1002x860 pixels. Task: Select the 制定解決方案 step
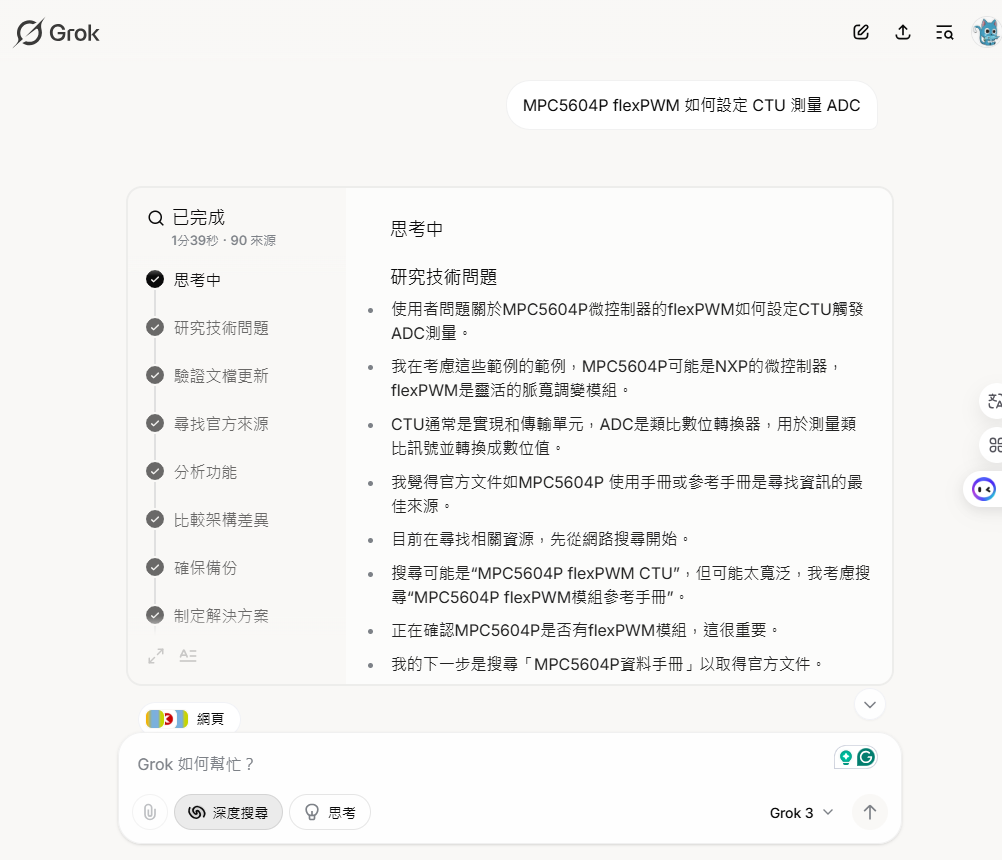tap(221, 615)
